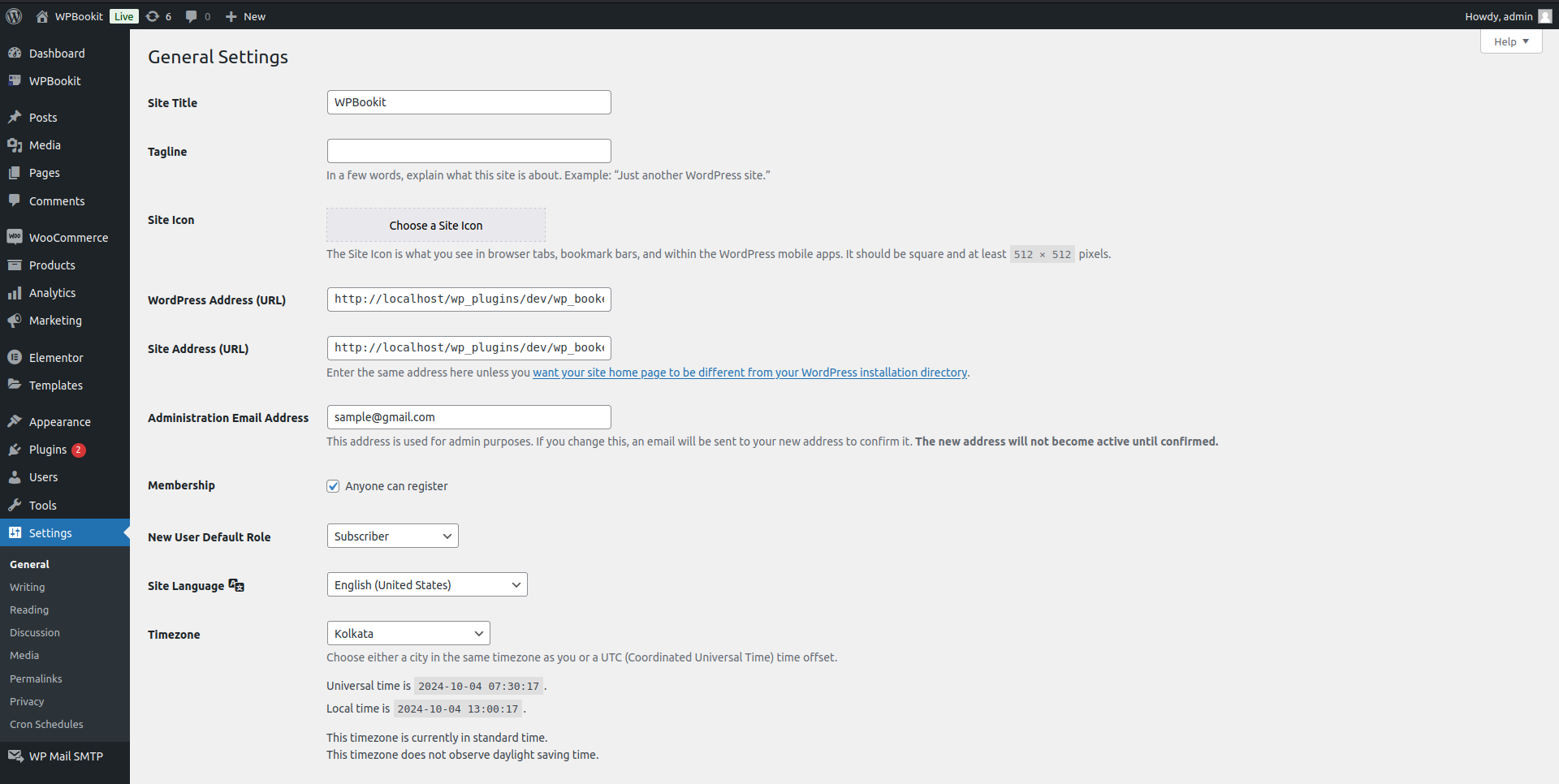Click the New (+) icon in admin bar

pos(230,15)
